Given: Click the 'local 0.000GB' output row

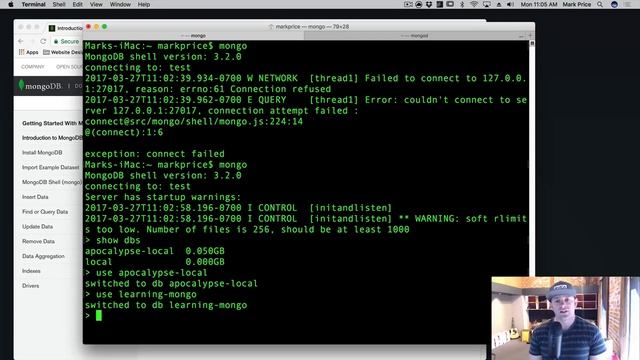Looking at the screenshot, I should [155, 262].
